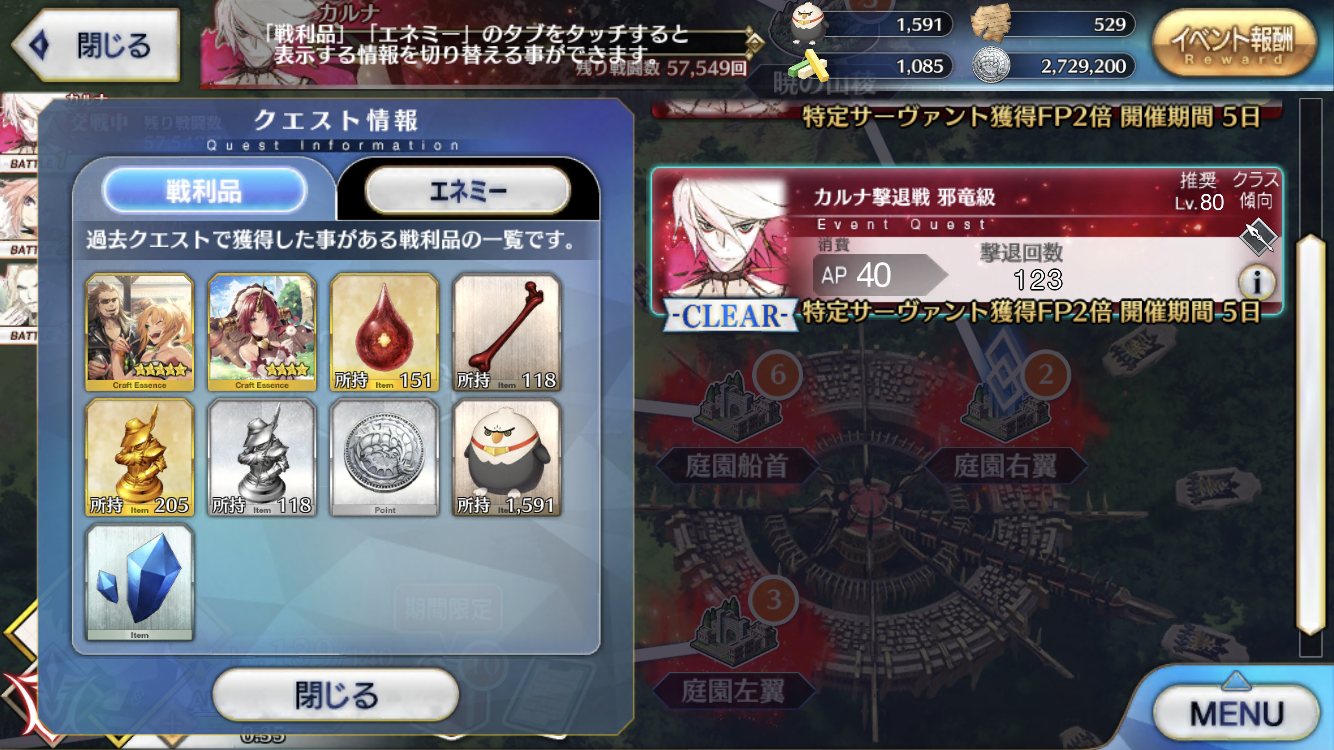Tap the four-star Craft Essence card
Viewport: 1334px width, 750px height.
(x=262, y=332)
